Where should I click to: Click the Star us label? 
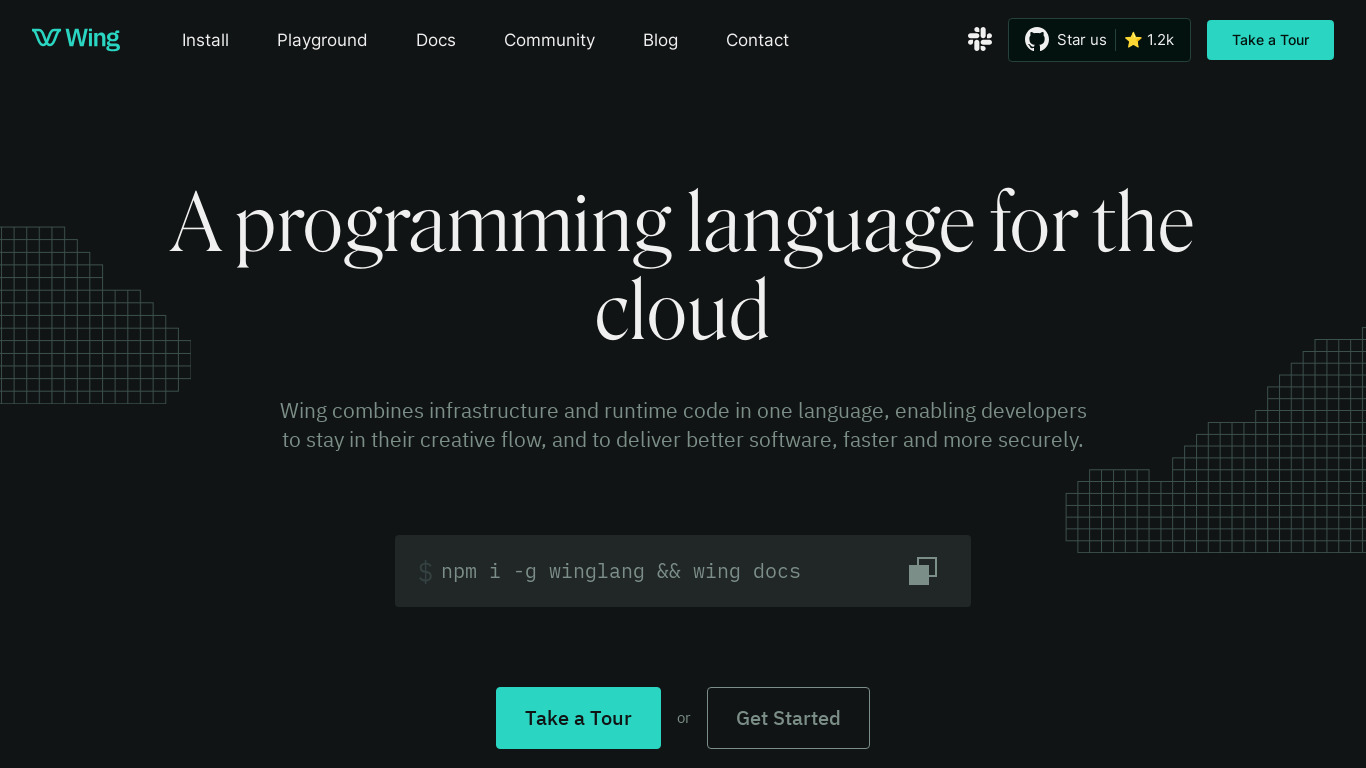[1082, 40]
